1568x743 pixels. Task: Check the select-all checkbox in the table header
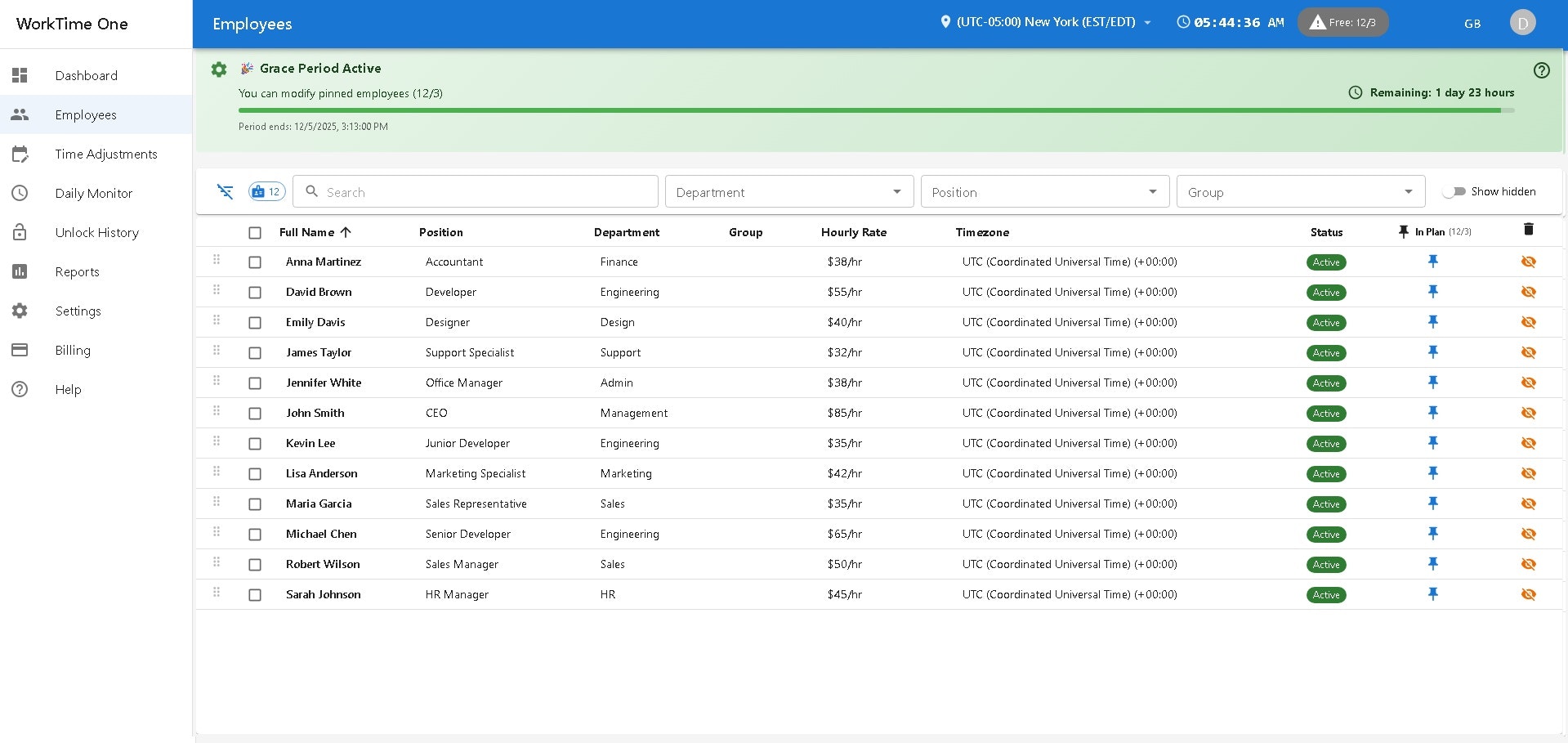[255, 233]
